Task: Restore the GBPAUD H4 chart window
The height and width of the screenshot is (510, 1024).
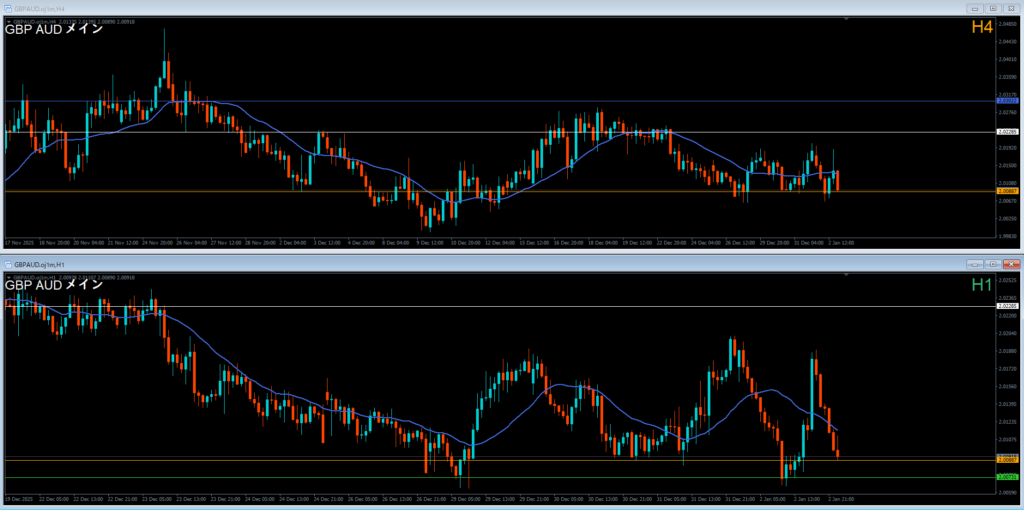Action: click(x=993, y=7)
